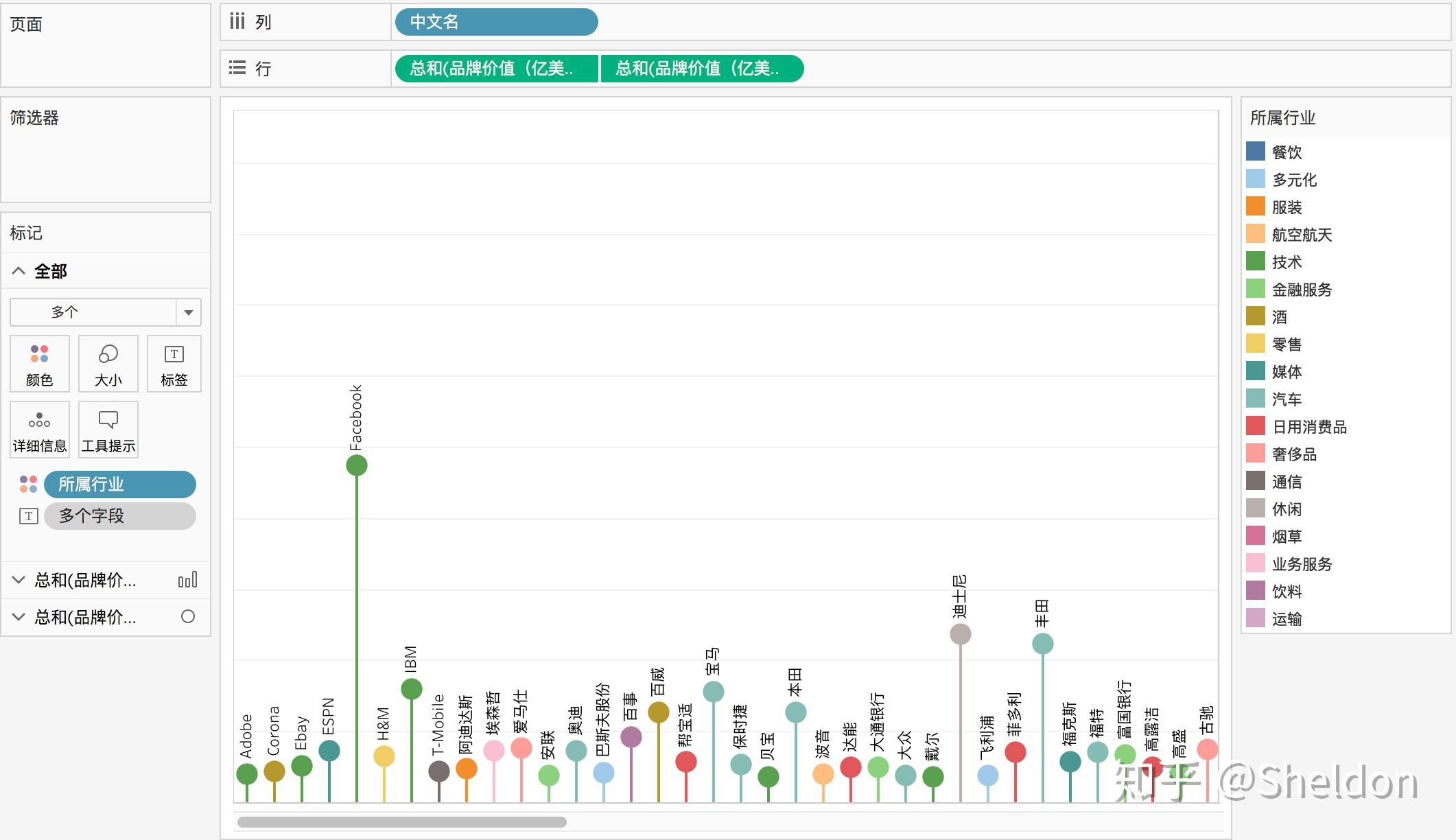Click the 大通银行 column label
1456x840 pixels.
tap(877, 722)
